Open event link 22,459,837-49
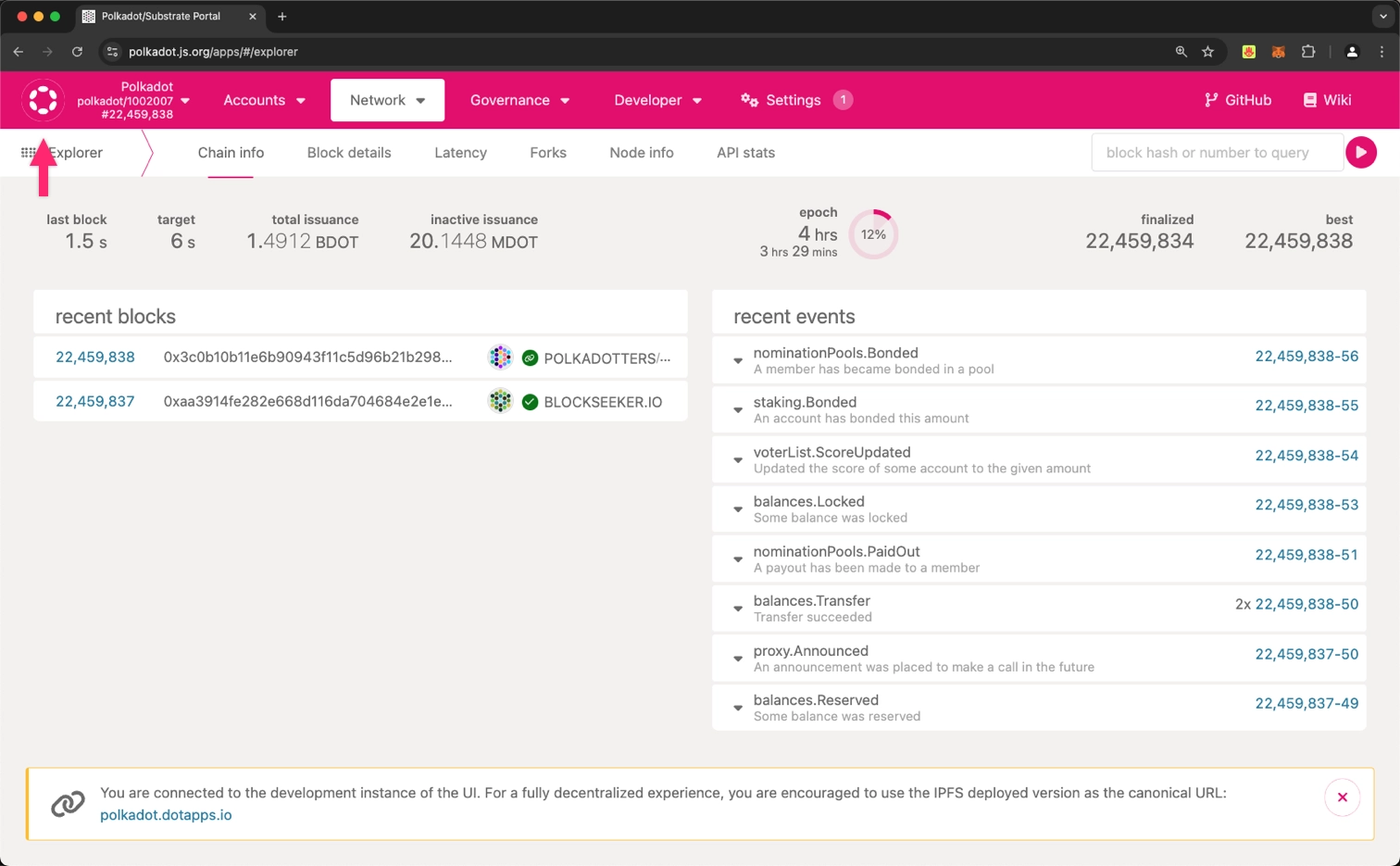This screenshot has height=866, width=1400. point(1306,704)
